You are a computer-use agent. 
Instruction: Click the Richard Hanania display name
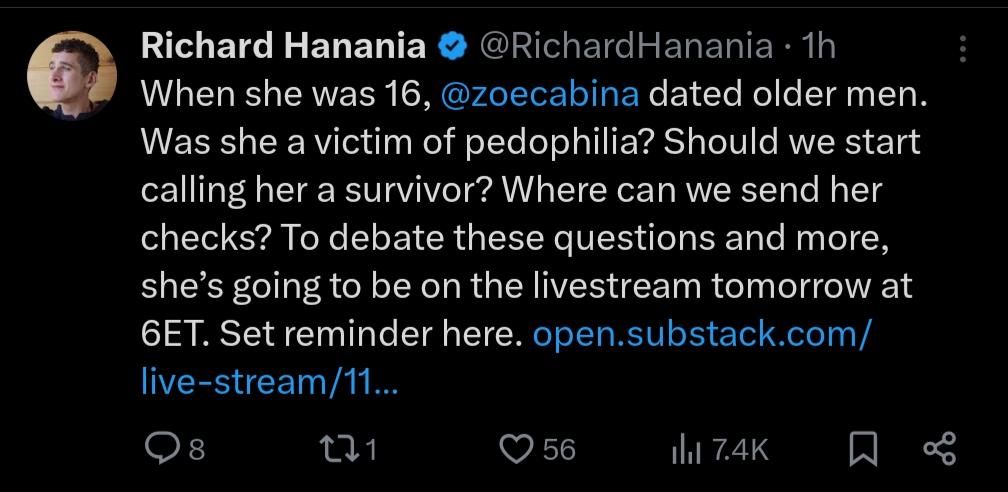[x=285, y=46]
